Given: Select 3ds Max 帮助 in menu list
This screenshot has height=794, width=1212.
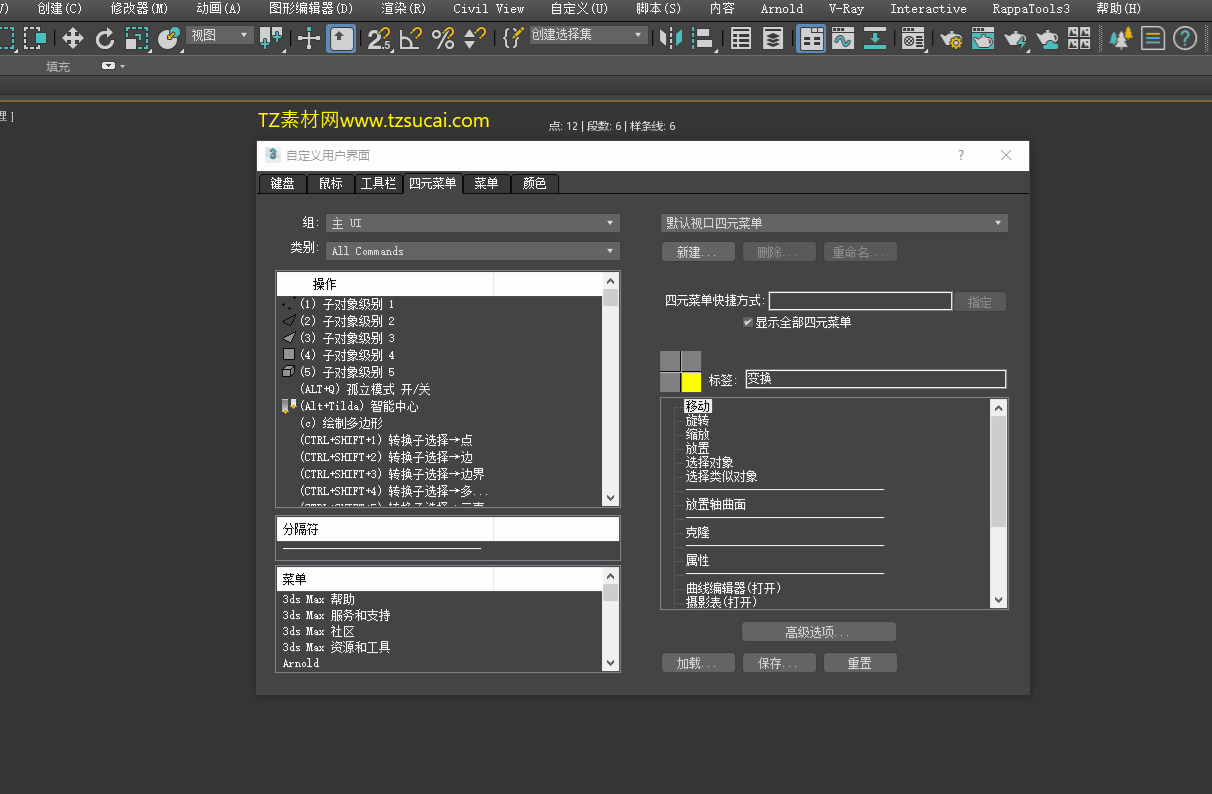Looking at the screenshot, I should click(x=318, y=599).
